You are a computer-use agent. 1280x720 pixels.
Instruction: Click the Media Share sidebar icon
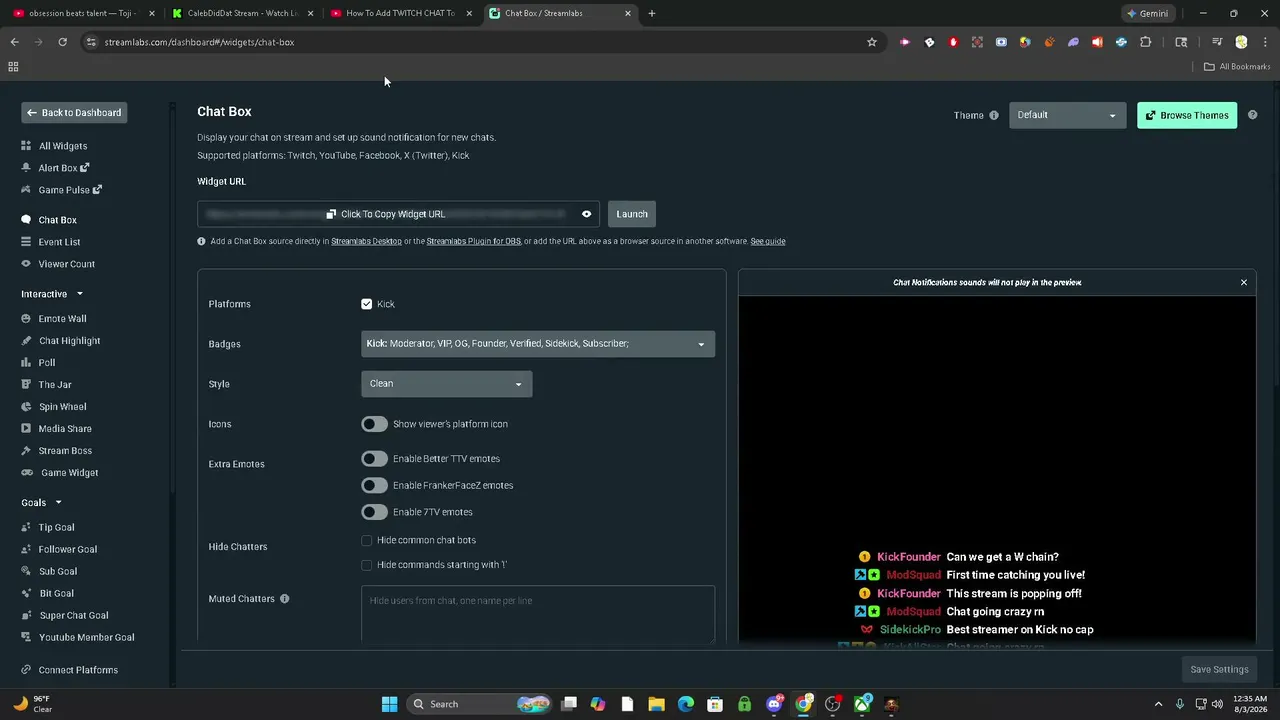26,429
